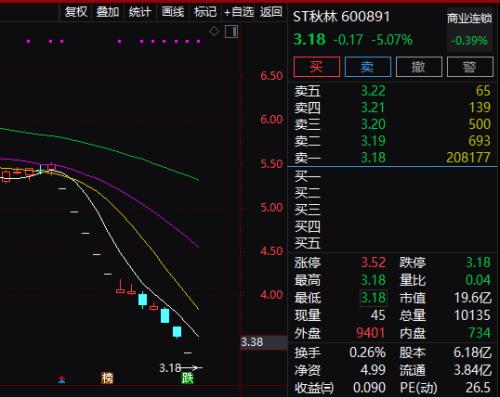Select the 卖五 price 3.22
The height and width of the screenshot is (397, 500).
click(x=373, y=91)
